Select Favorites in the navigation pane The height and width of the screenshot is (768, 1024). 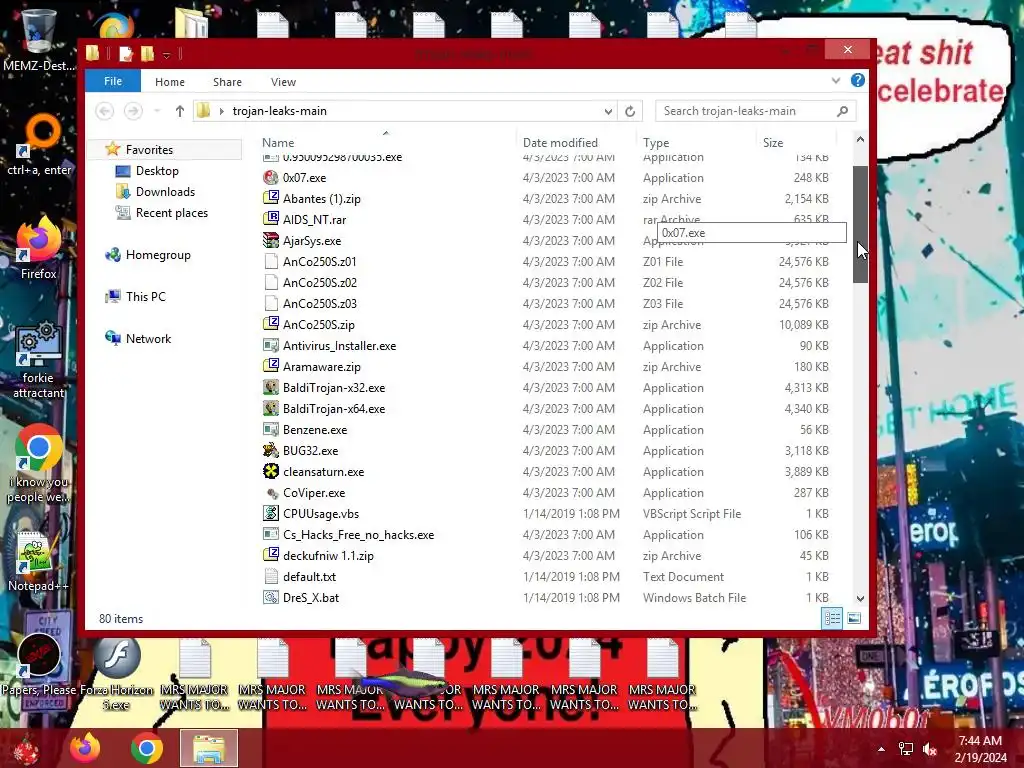click(149, 150)
